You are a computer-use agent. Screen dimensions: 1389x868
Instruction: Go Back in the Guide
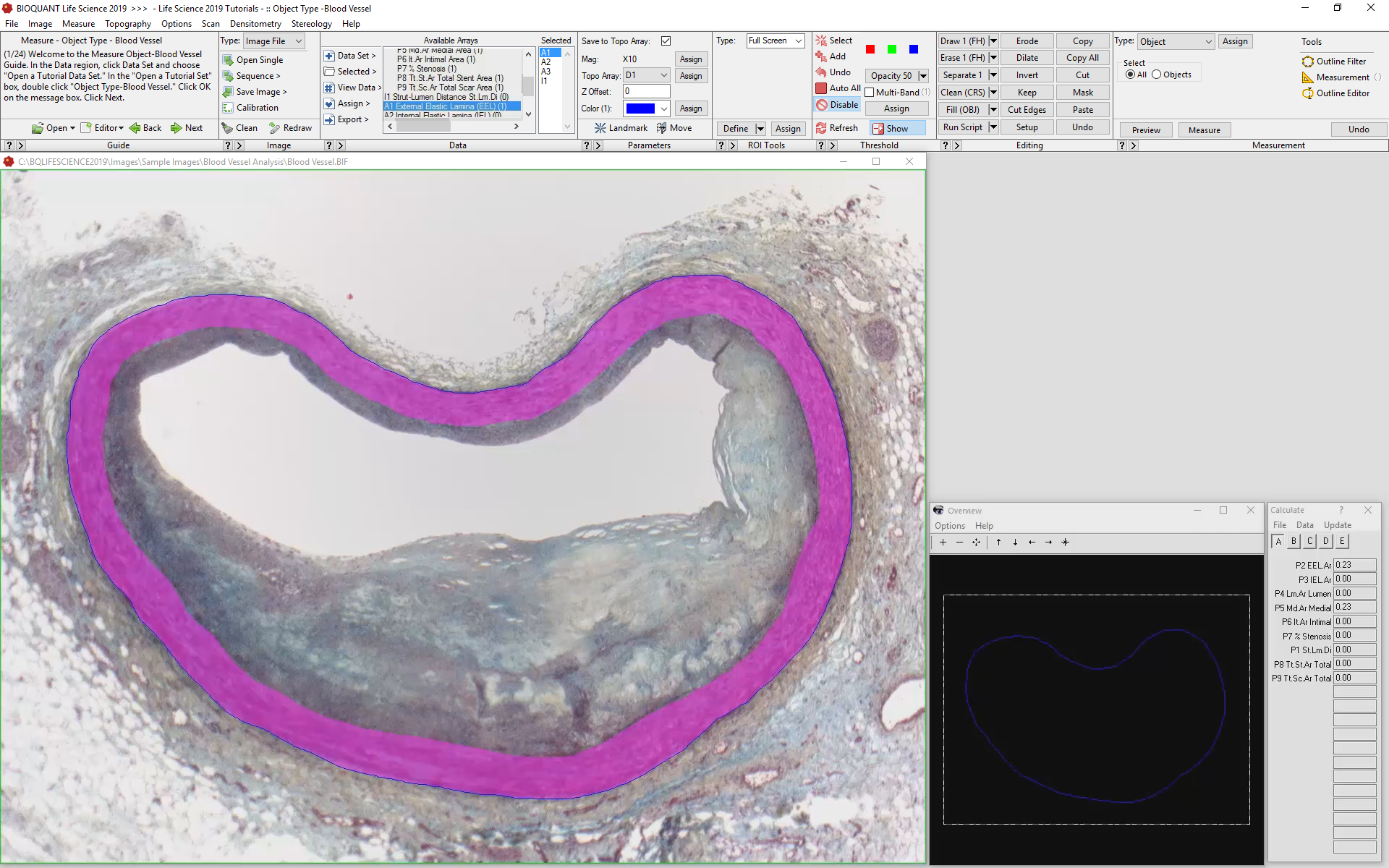point(145,128)
